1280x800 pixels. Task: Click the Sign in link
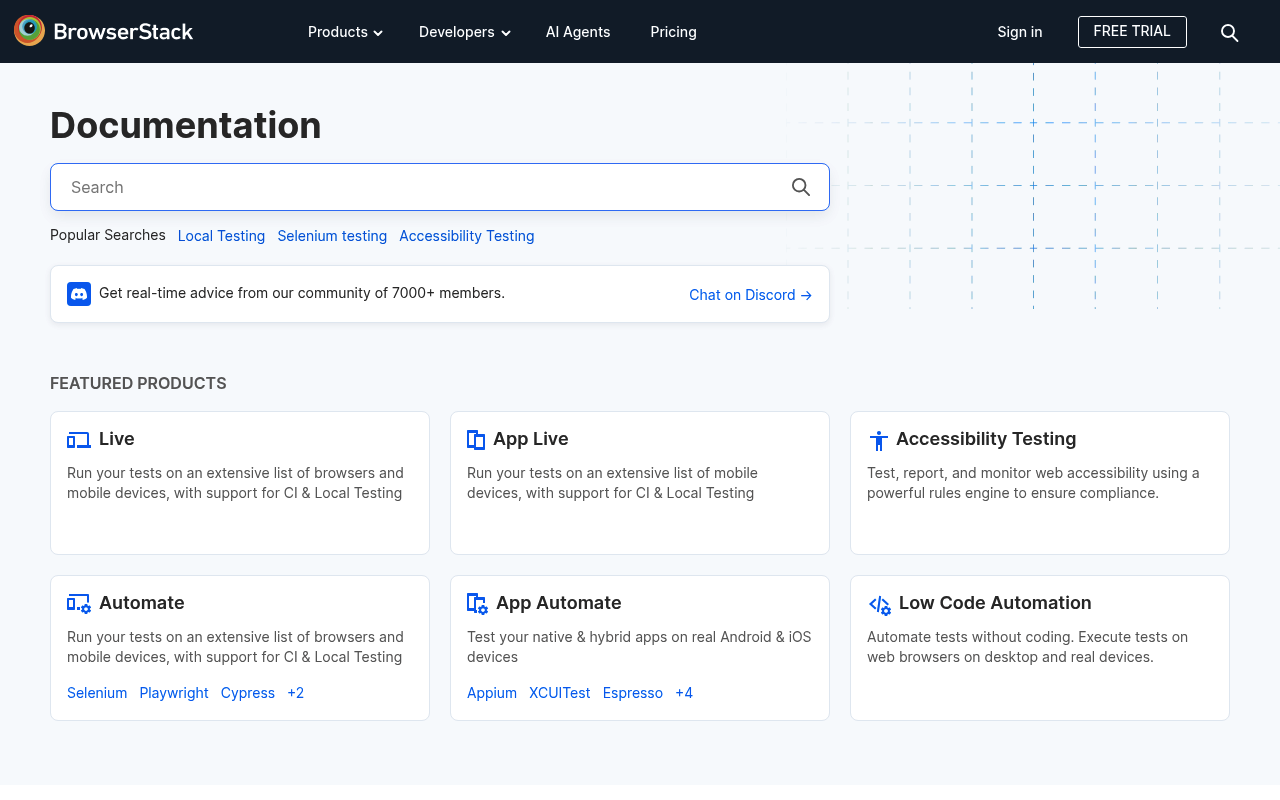[1020, 32]
